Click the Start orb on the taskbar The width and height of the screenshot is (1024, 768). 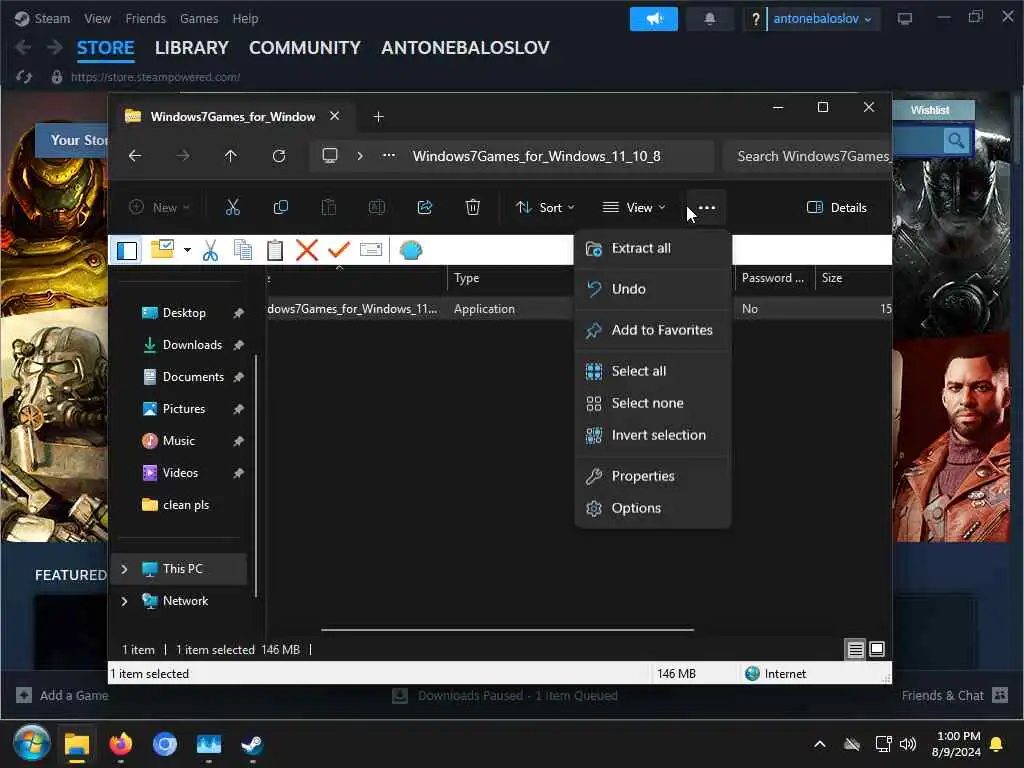(31, 744)
